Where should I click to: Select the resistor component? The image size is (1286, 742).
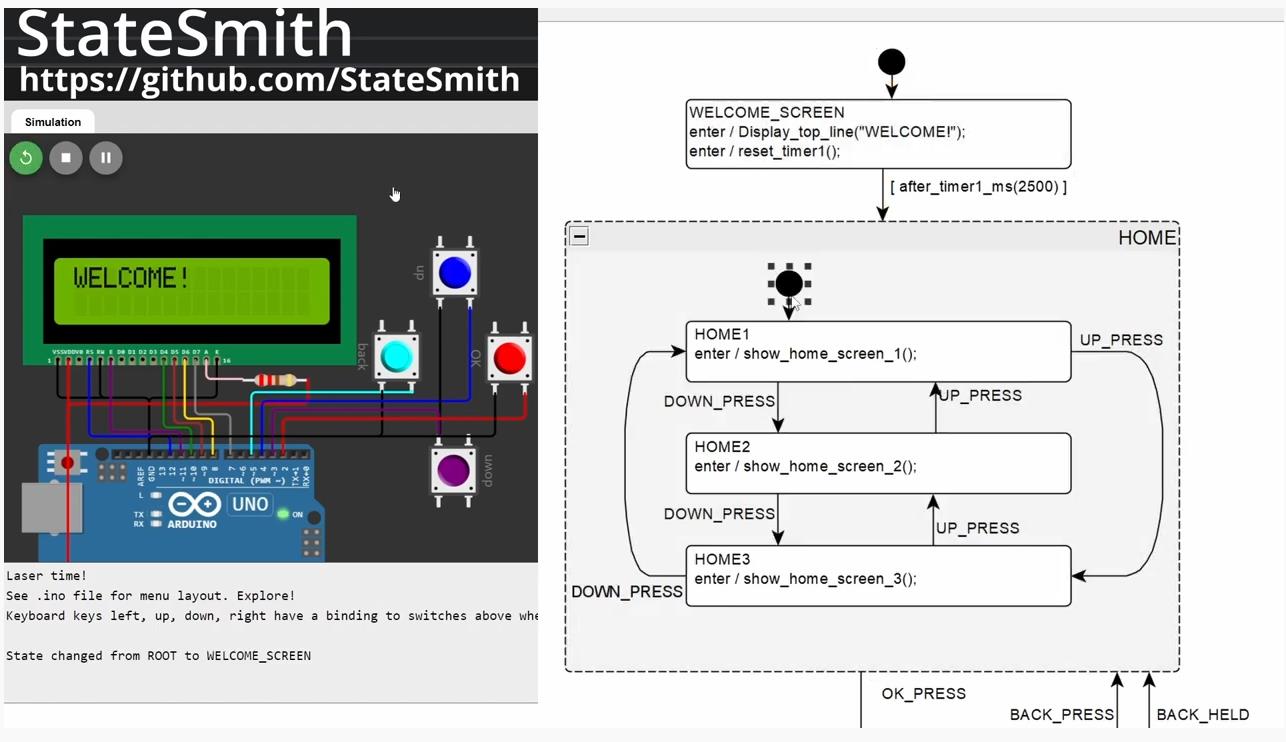[275, 379]
